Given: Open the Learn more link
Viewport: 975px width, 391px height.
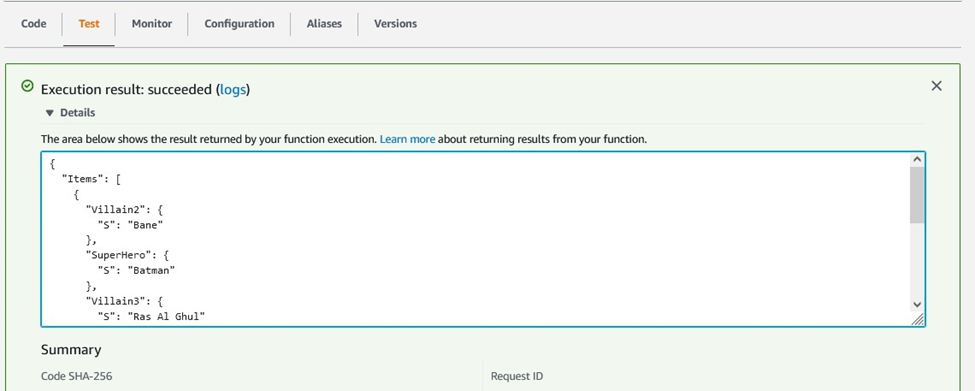Looking at the screenshot, I should tap(407, 139).
